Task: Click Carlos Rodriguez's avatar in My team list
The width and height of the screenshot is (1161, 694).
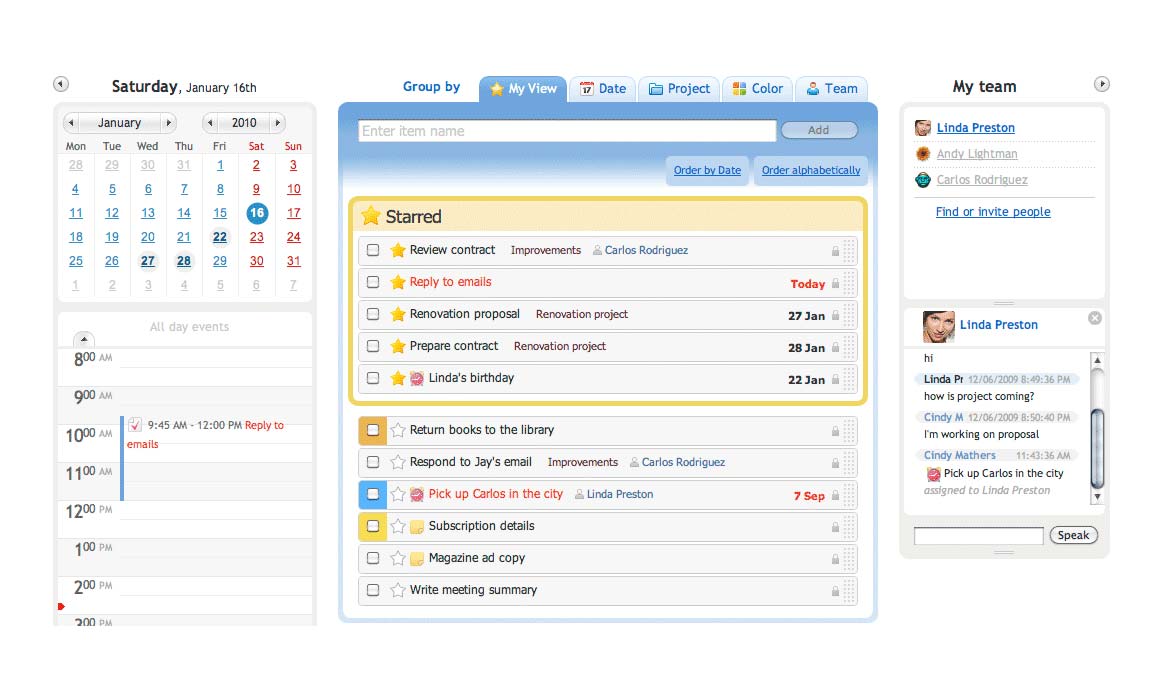Action: coord(923,180)
